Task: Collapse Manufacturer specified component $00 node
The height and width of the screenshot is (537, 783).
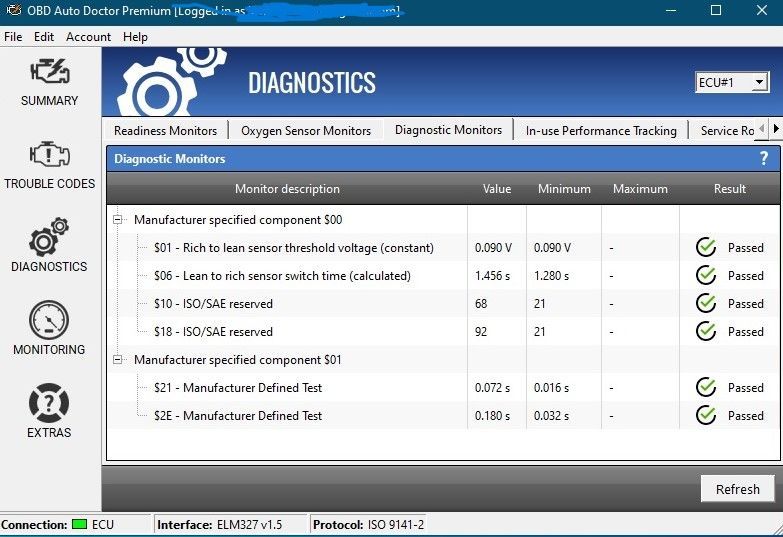Action: [x=119, y=219]
